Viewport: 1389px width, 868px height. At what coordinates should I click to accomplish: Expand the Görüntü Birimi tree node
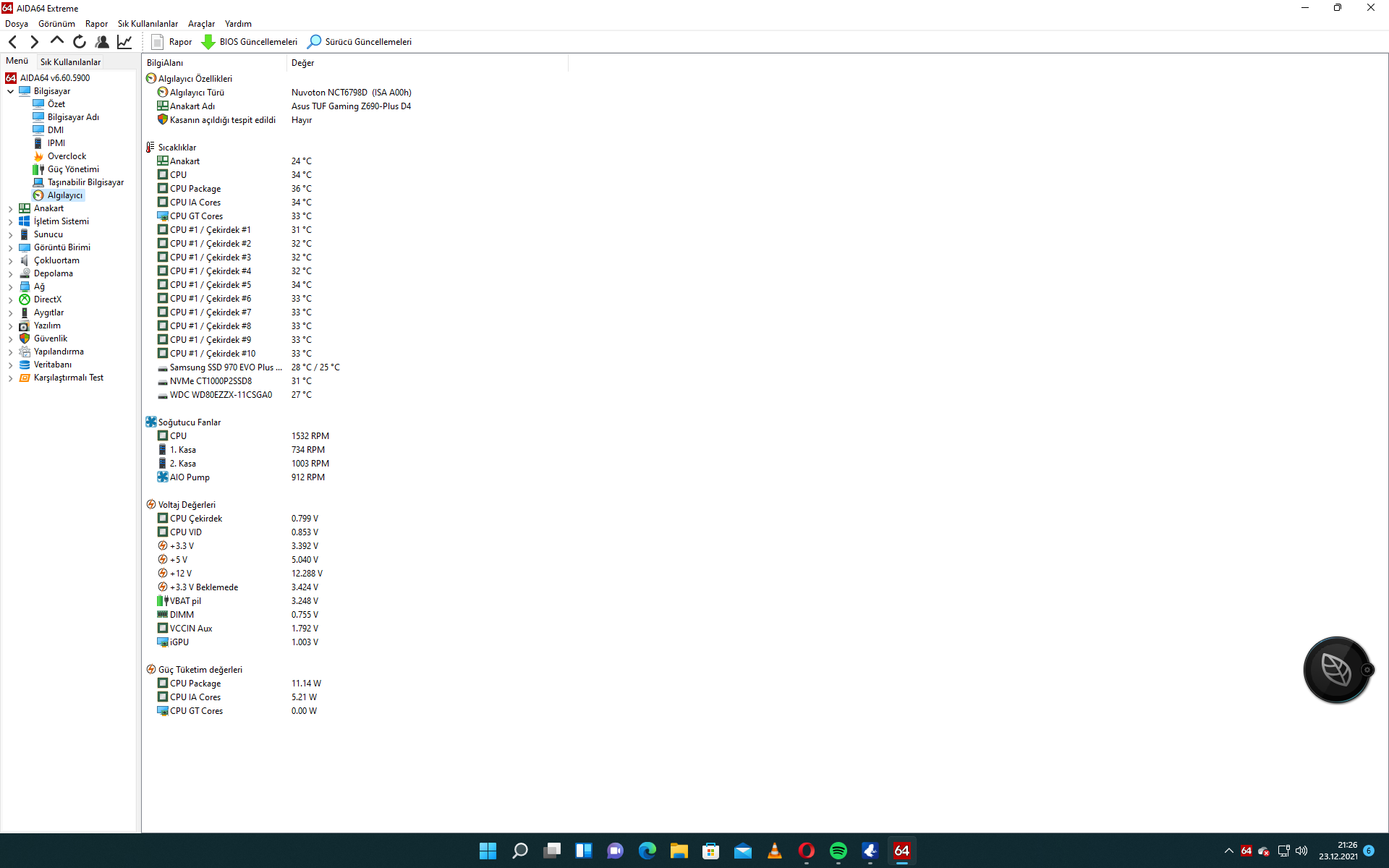click(10, 247)
